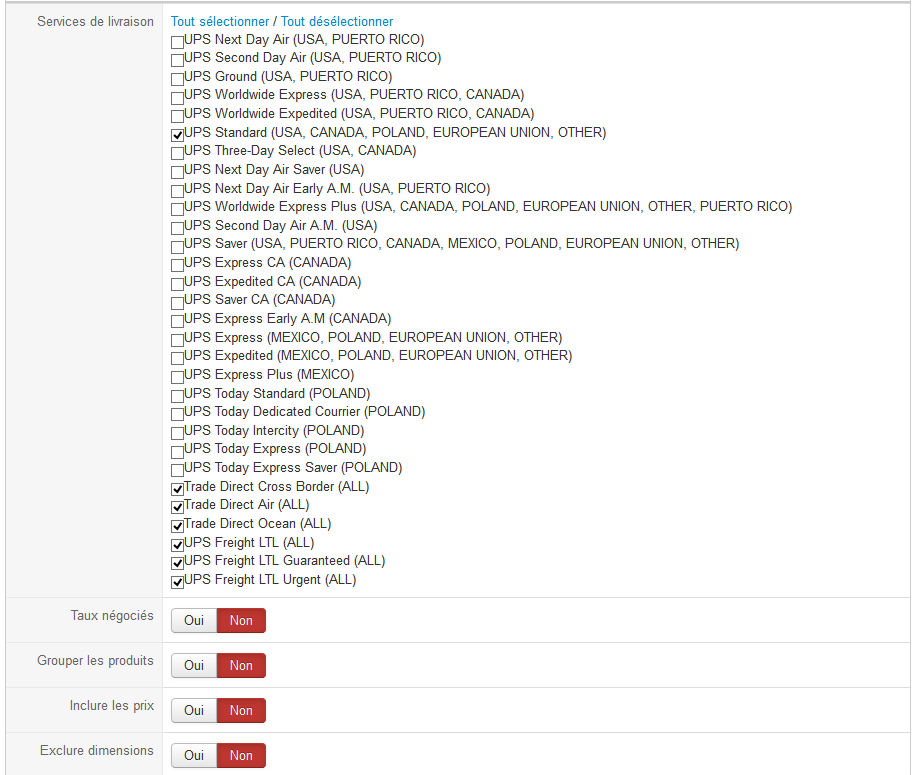The width and height of the screenshot is (918, 775).
Task: Check UPS Saver (USA, PUERTO RICO, CANADA, MEXICO...) checkbox
Action: pos(177,246)
